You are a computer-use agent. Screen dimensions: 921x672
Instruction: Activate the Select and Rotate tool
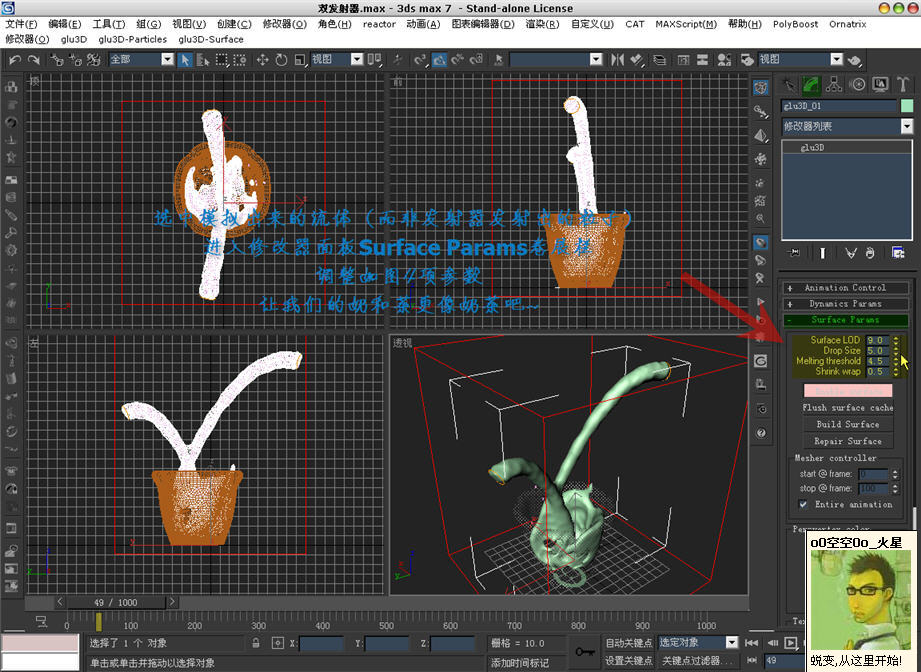(x=281, y=59)
